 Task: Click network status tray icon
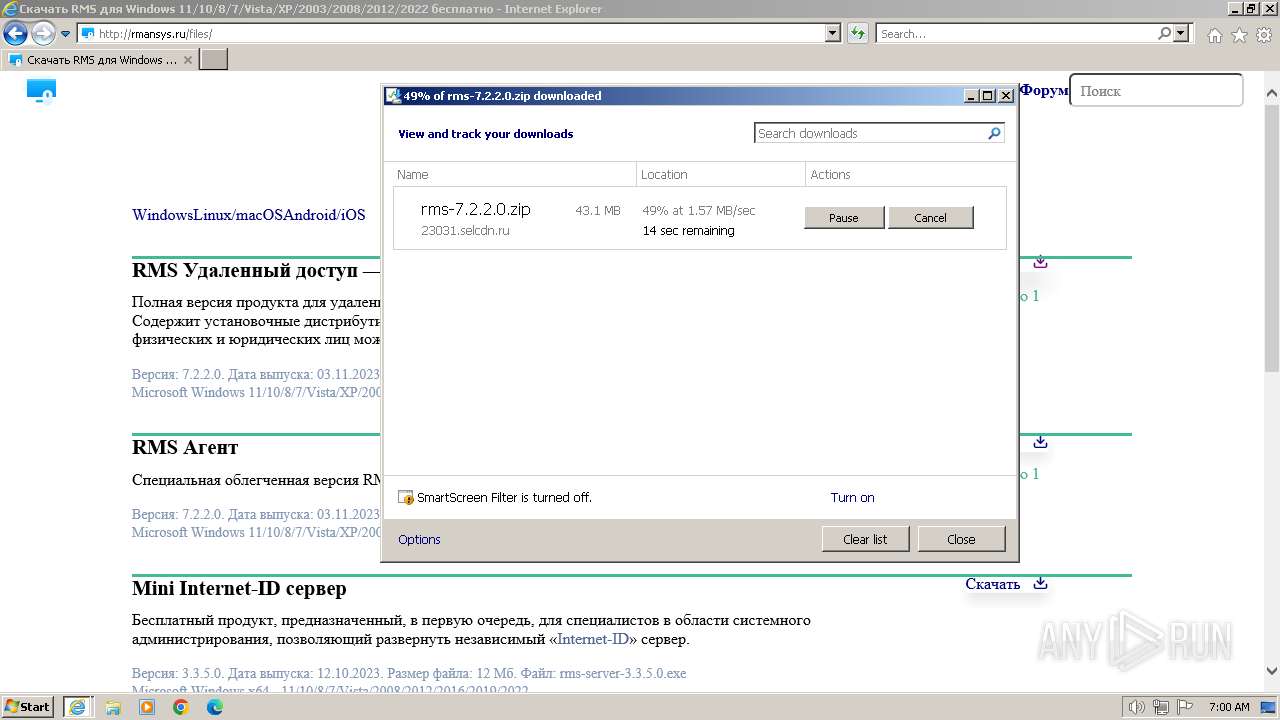[1161, 707]
